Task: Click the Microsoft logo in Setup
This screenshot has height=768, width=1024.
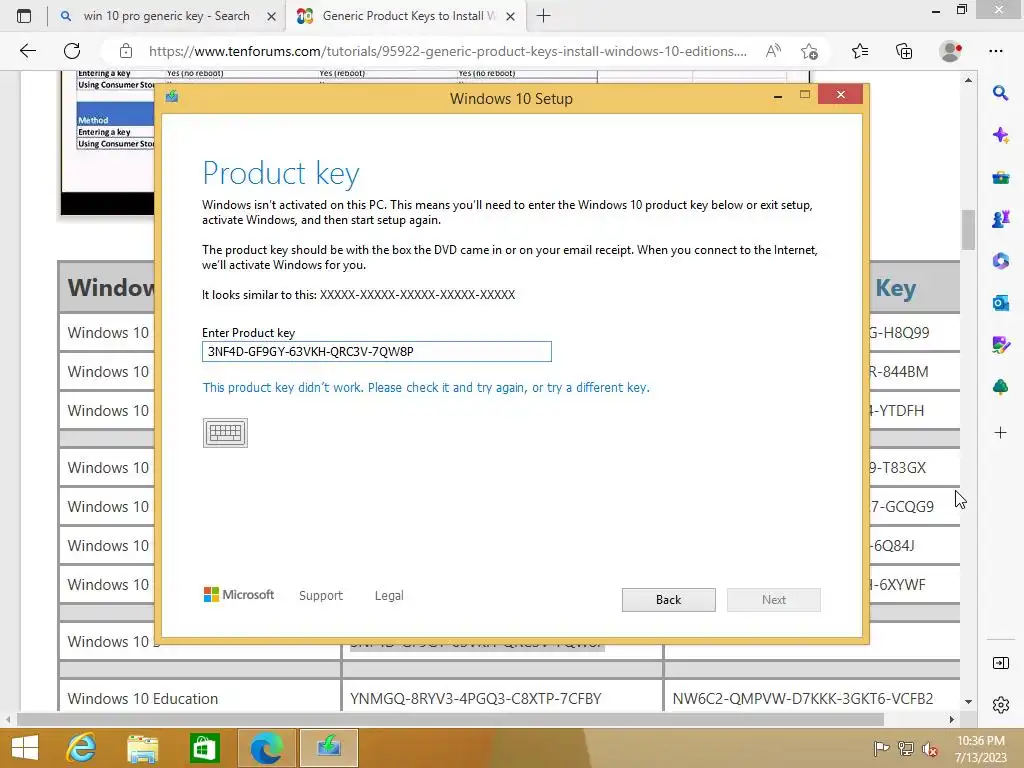Action: (239, 594)
